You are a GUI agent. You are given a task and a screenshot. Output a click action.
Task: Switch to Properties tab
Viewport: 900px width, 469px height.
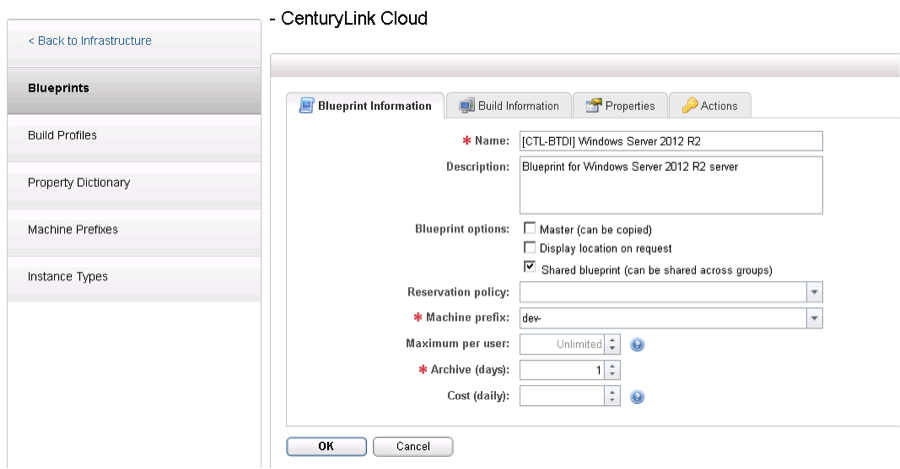620,106
